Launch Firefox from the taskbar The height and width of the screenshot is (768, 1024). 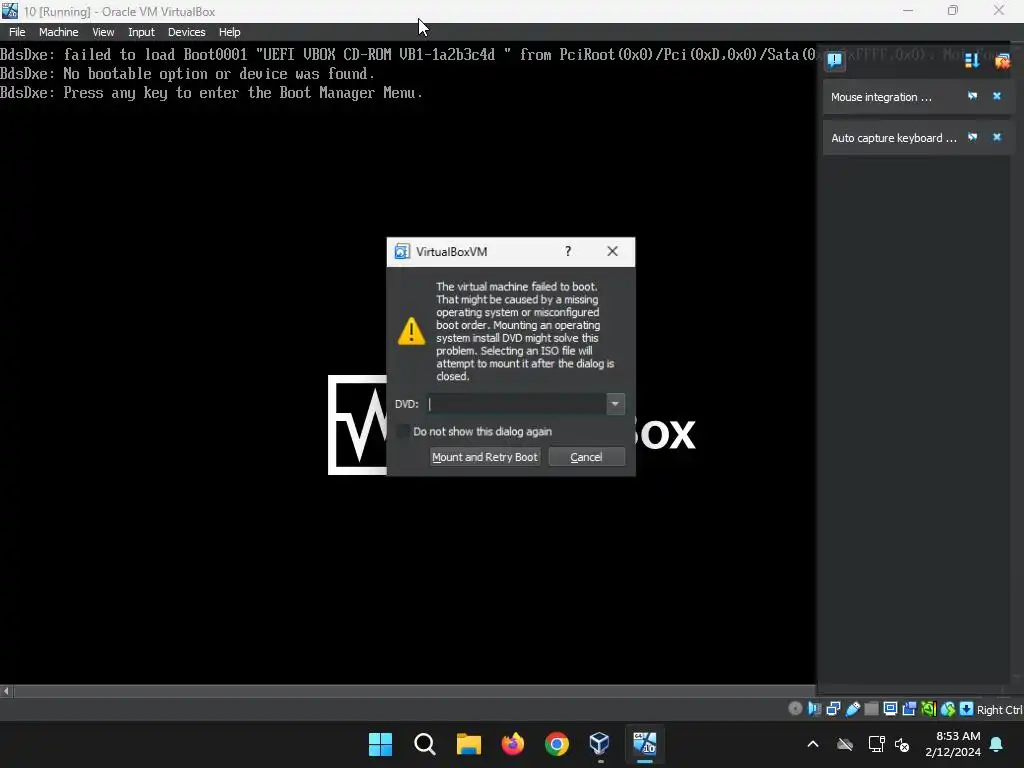(513, 744)
